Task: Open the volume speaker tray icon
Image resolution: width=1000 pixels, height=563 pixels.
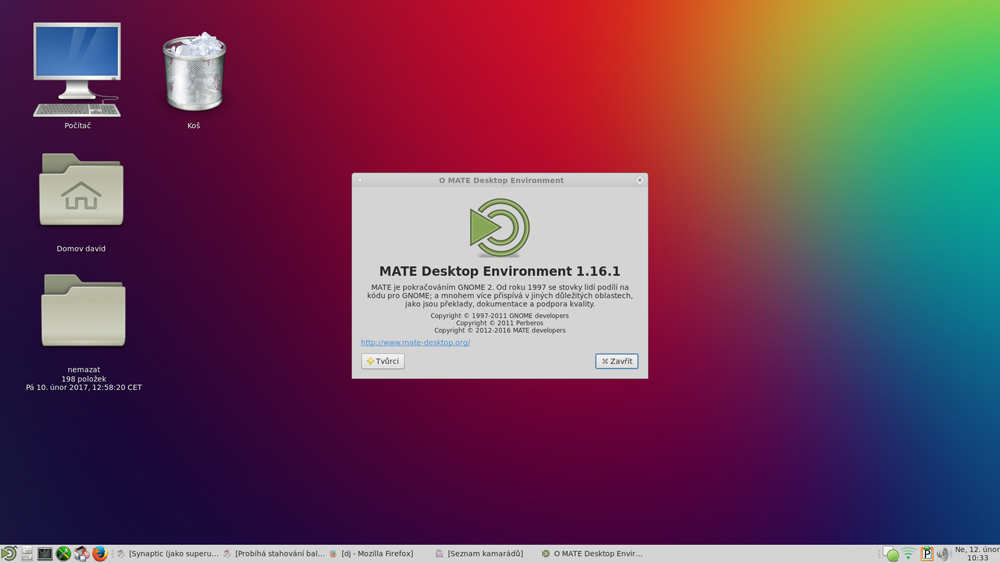Action: coord(943,554)
